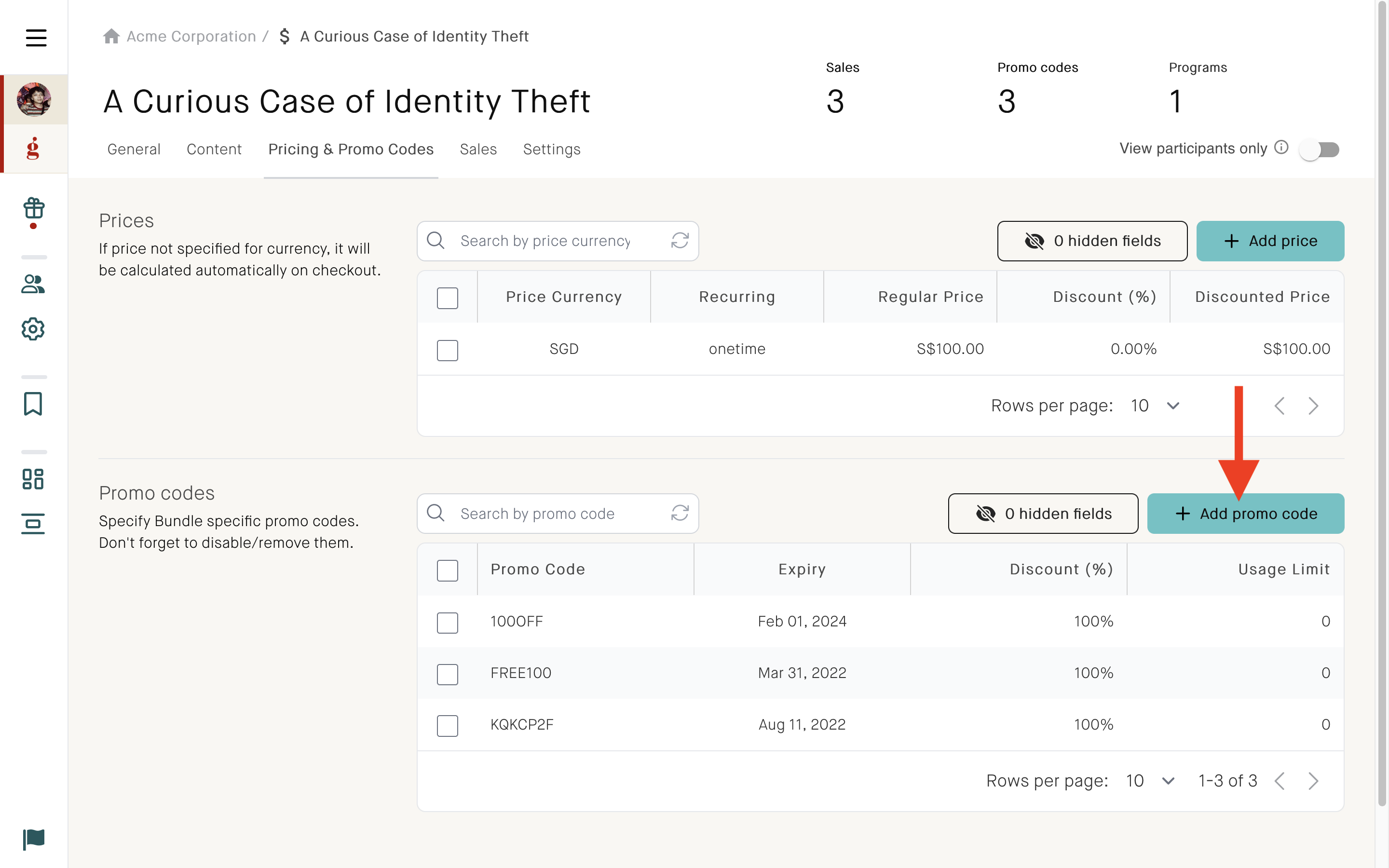This screenshot has height=868, width=1389.
Task: Click the Feb 01, 2024 expiry cell
Action: click(802, 621)
